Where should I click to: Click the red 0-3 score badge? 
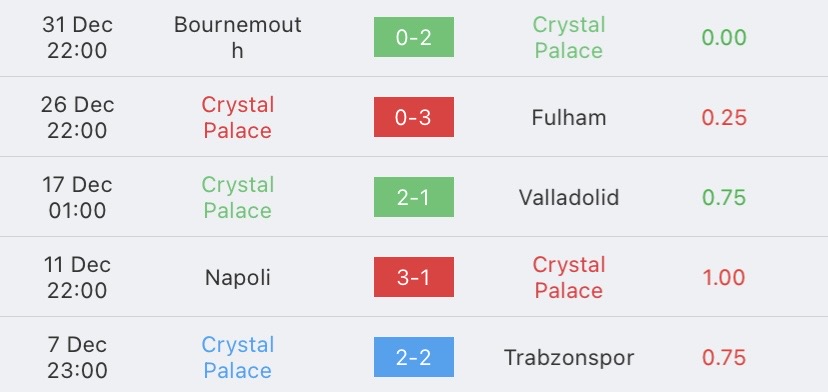413,117
